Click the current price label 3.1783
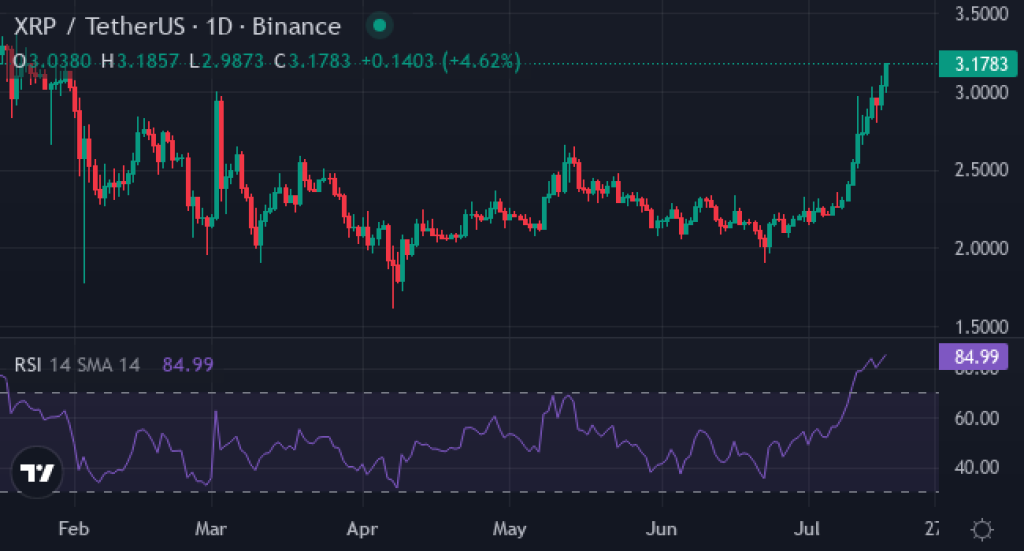Screen dimensions: 1024x551 978,64
